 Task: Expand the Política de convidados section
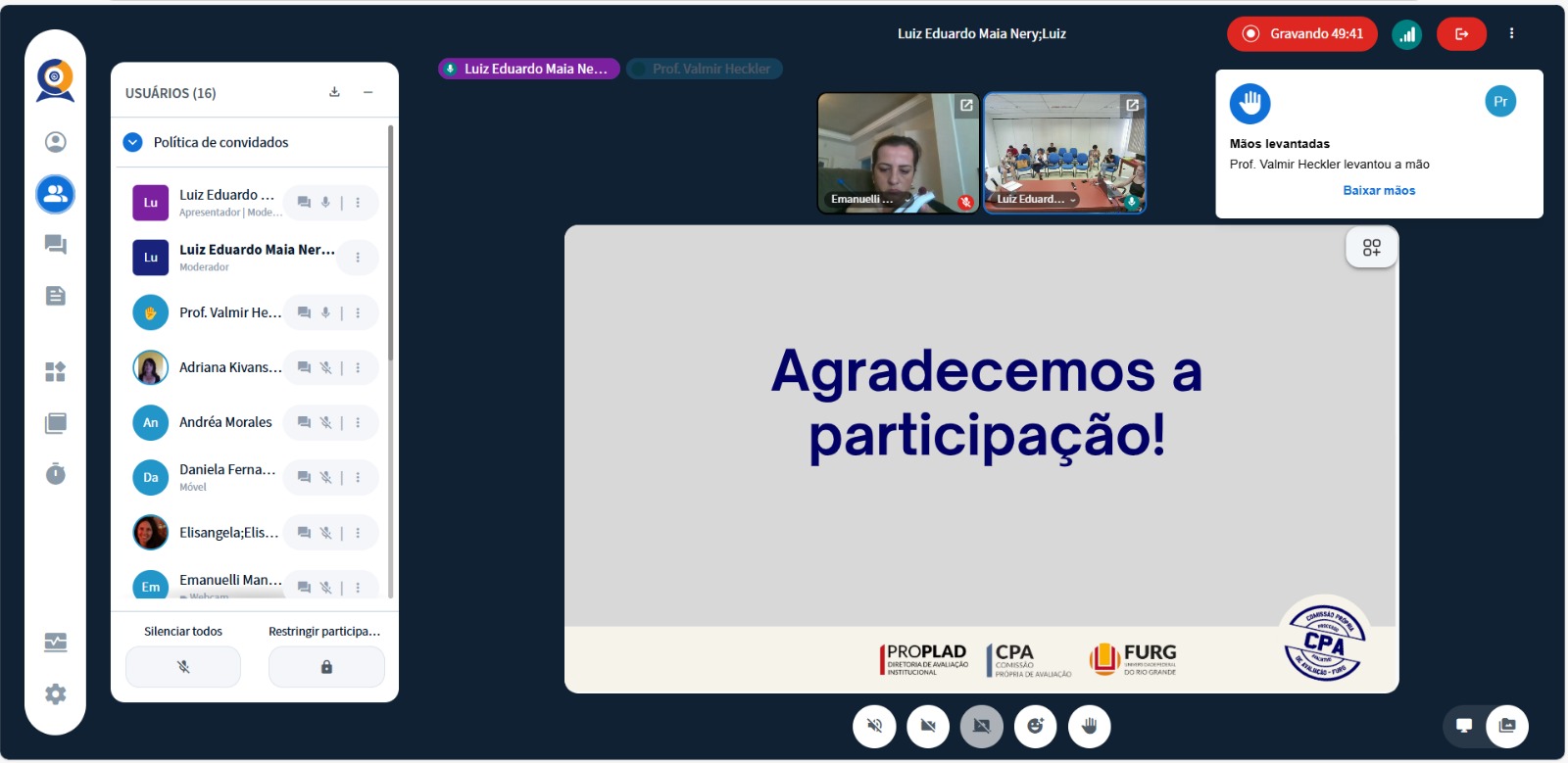coord(133,142)
